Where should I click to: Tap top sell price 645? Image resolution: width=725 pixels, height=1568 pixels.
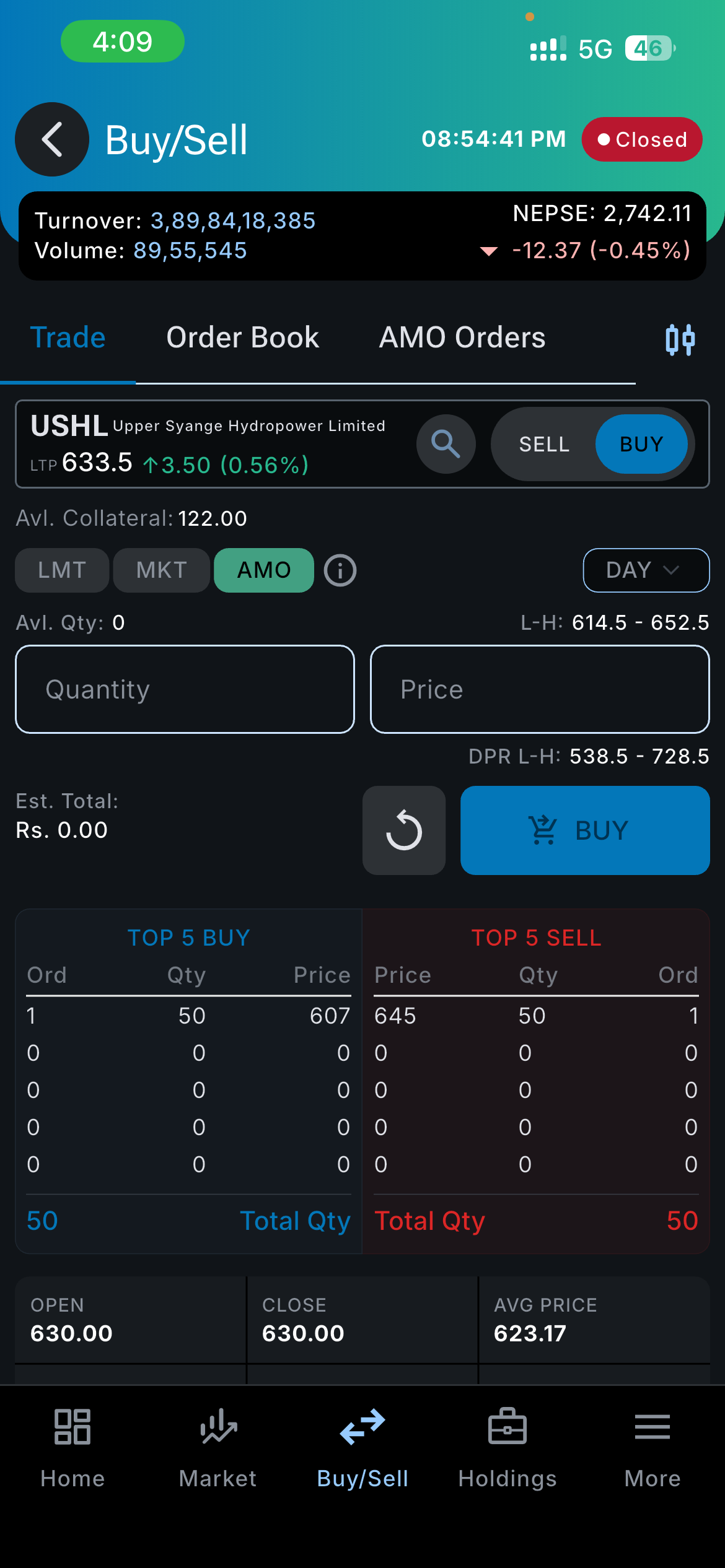[x=395, y=1016]
